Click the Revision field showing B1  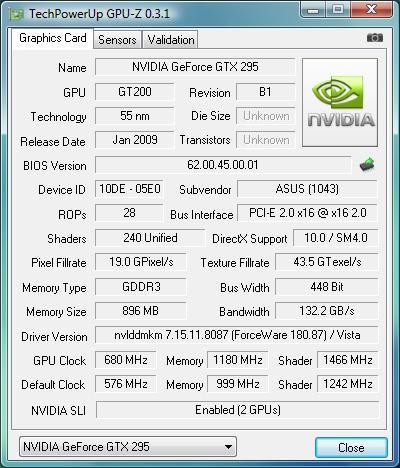(266, 92)
